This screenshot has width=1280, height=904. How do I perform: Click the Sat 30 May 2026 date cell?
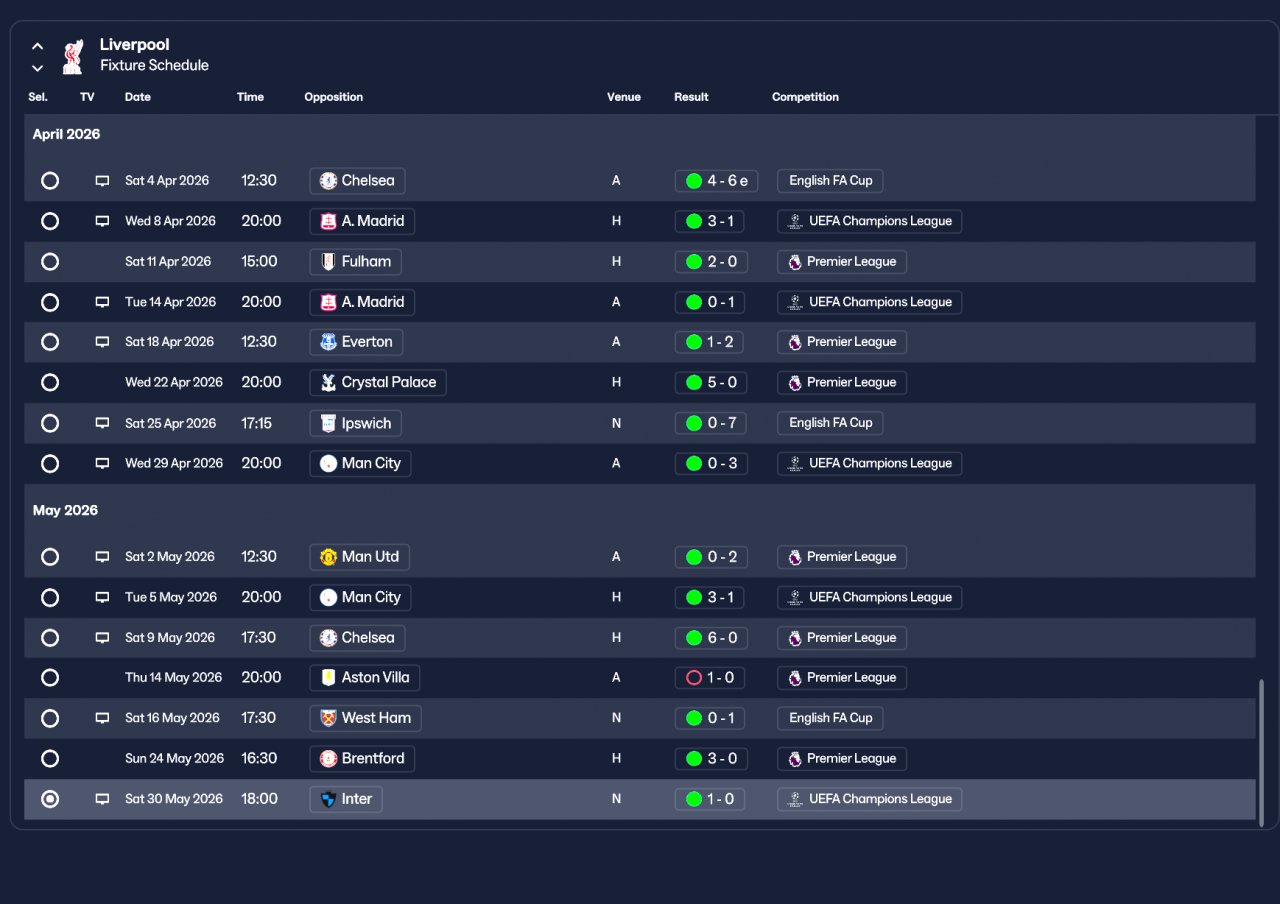(x=174, y=799)
